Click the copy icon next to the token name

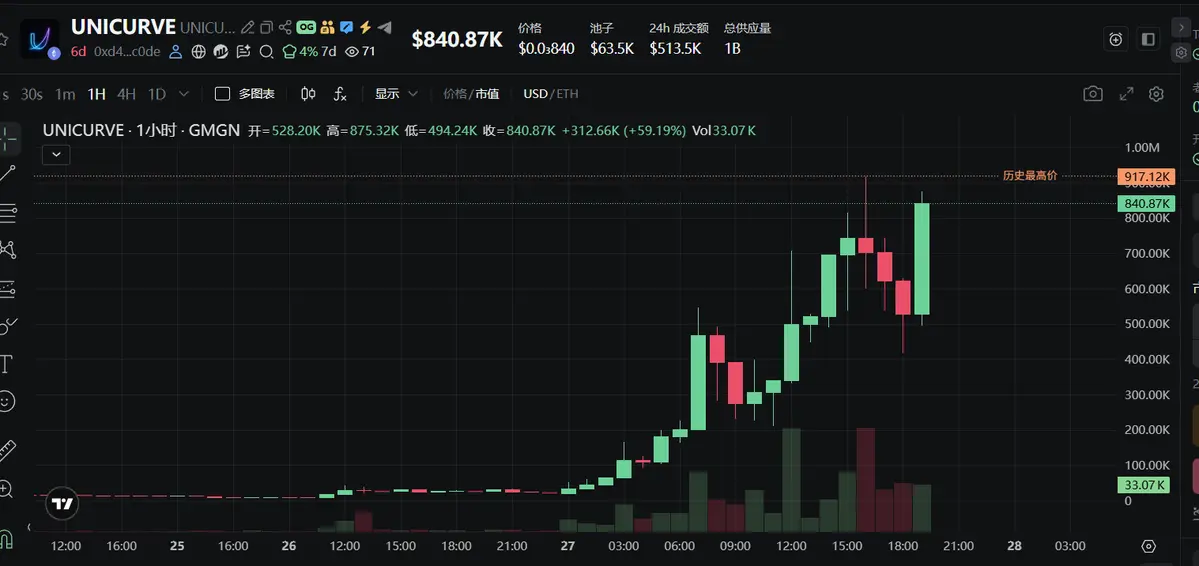266,28
